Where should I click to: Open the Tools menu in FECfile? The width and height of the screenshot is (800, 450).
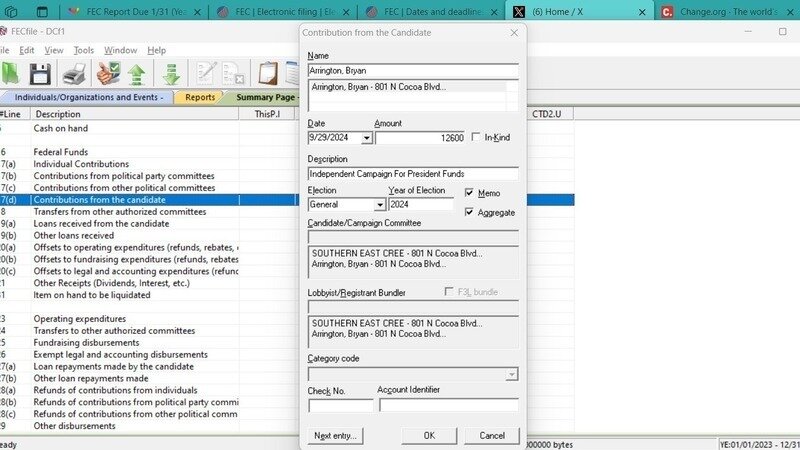tap(84, 50)
